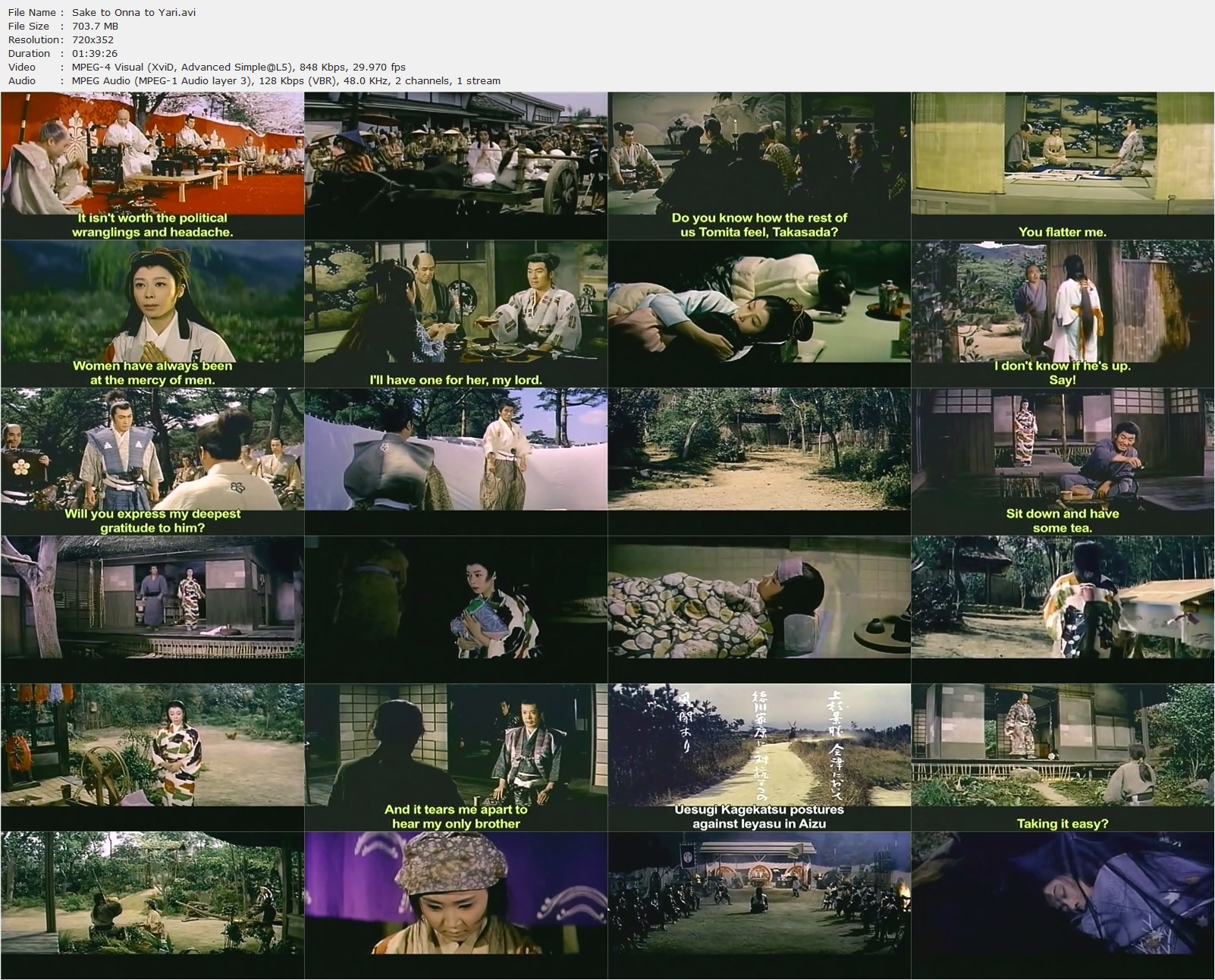Click the "I don't know if he's up" frame
The image size is (1215, 980).
[x=1062, y=313]
